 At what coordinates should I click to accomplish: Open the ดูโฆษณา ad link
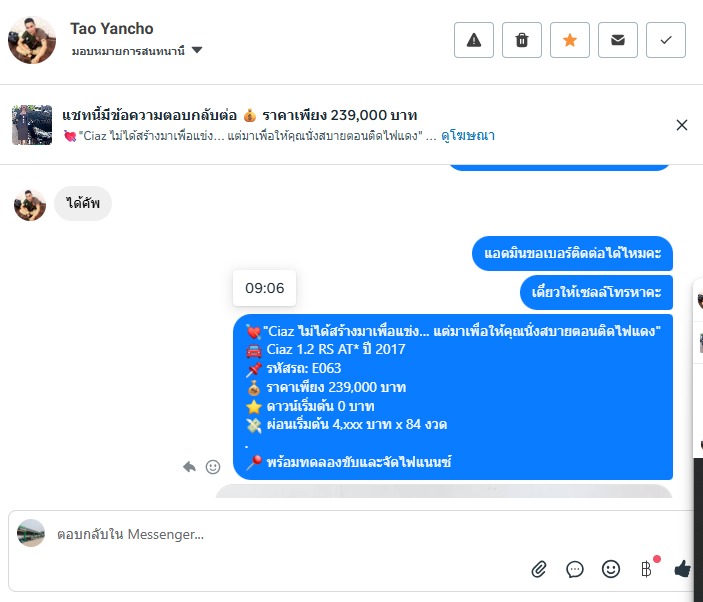click(x=468, y=135)
